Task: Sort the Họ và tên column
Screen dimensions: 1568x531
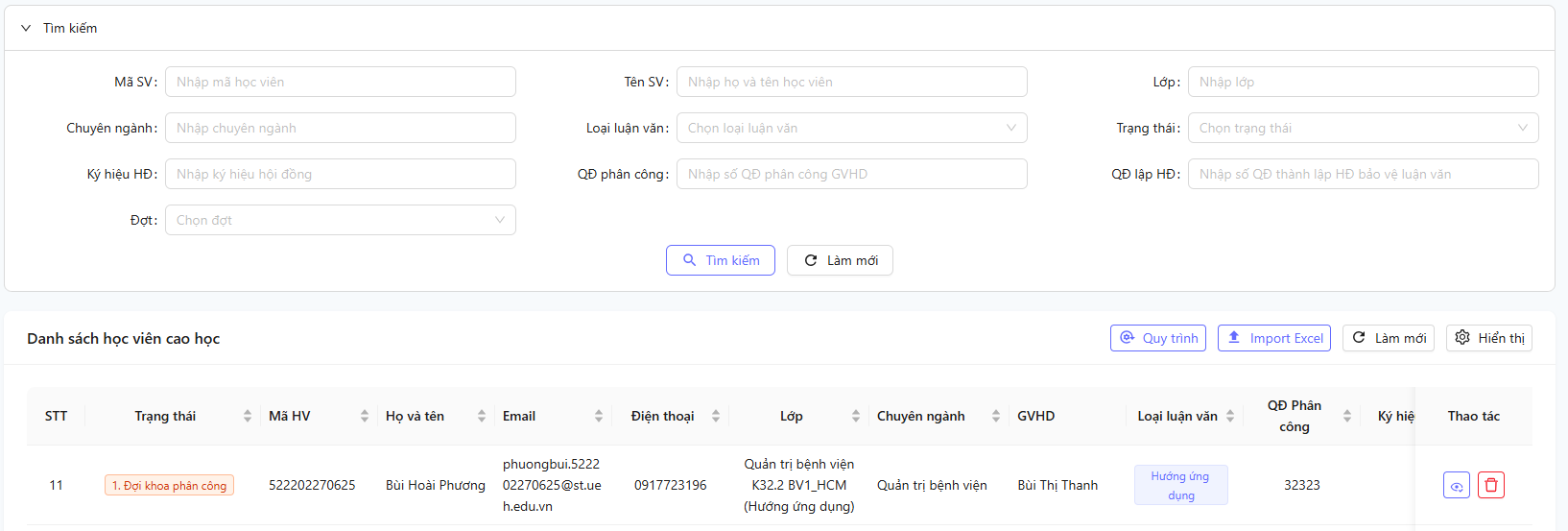Action: point(482,416)
